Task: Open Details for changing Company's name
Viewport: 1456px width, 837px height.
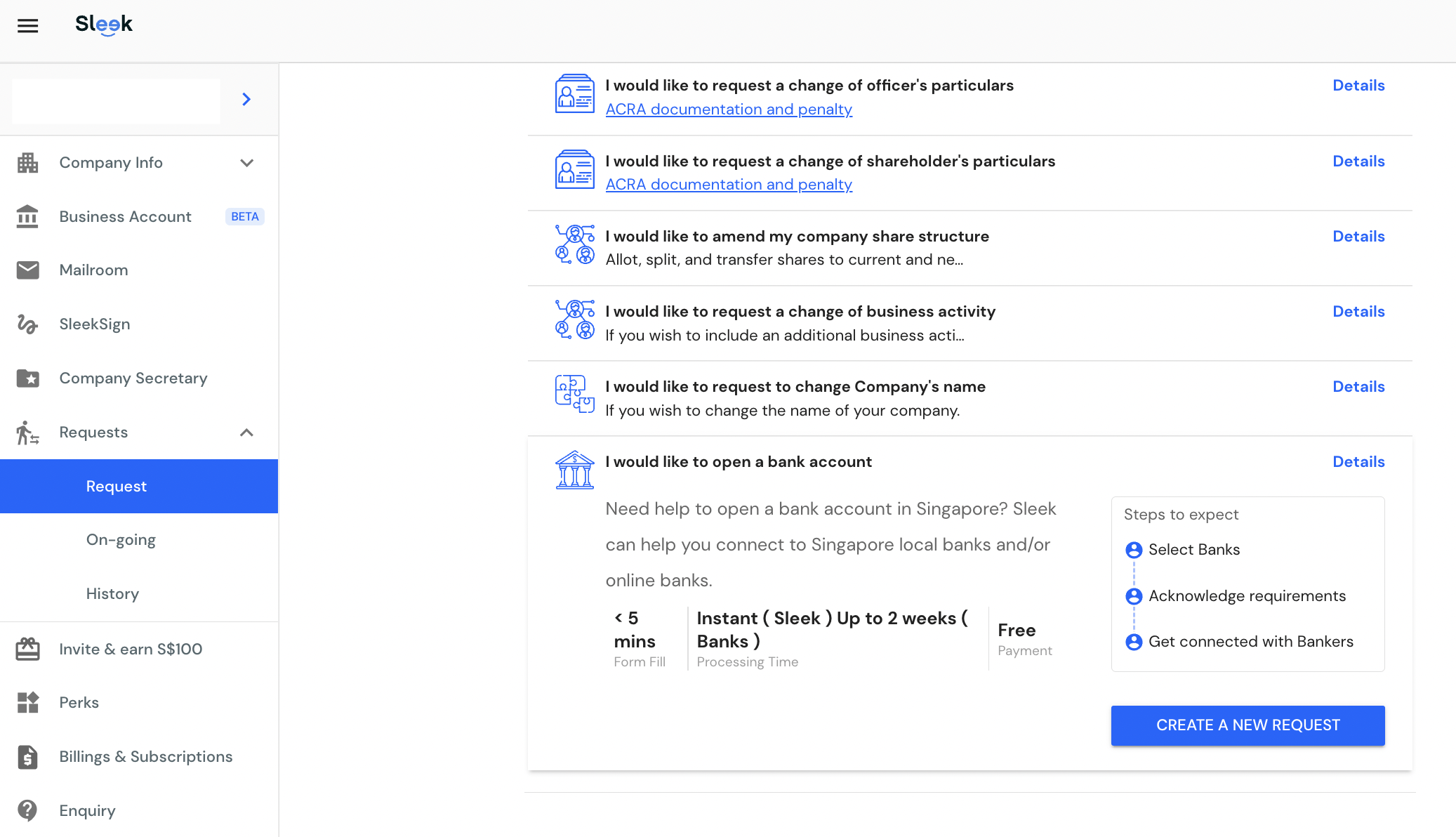Action: (1358, 386)
